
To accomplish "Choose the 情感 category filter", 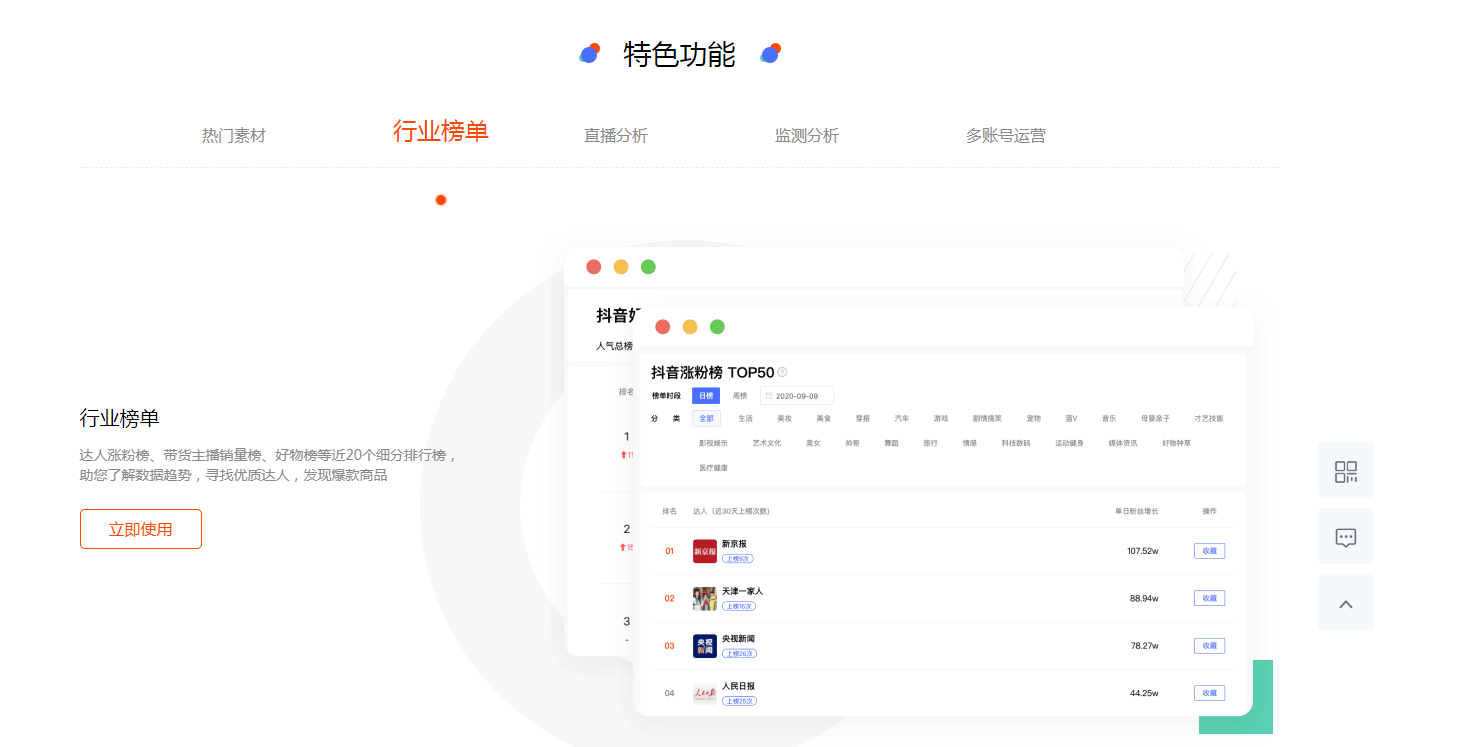I will click(x=970, y=443).
